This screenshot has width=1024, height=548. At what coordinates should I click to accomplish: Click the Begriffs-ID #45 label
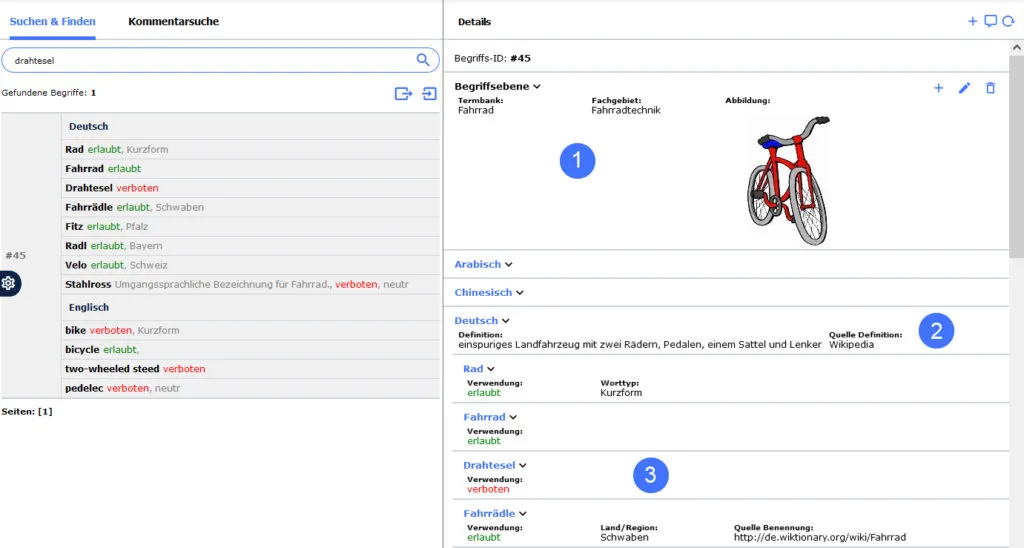pyautogui.click(x=492, y=58)
